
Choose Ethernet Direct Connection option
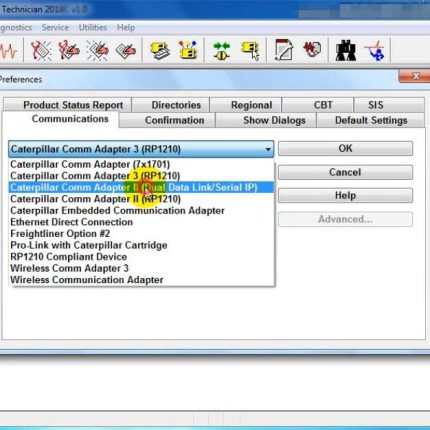click(141, 222)
